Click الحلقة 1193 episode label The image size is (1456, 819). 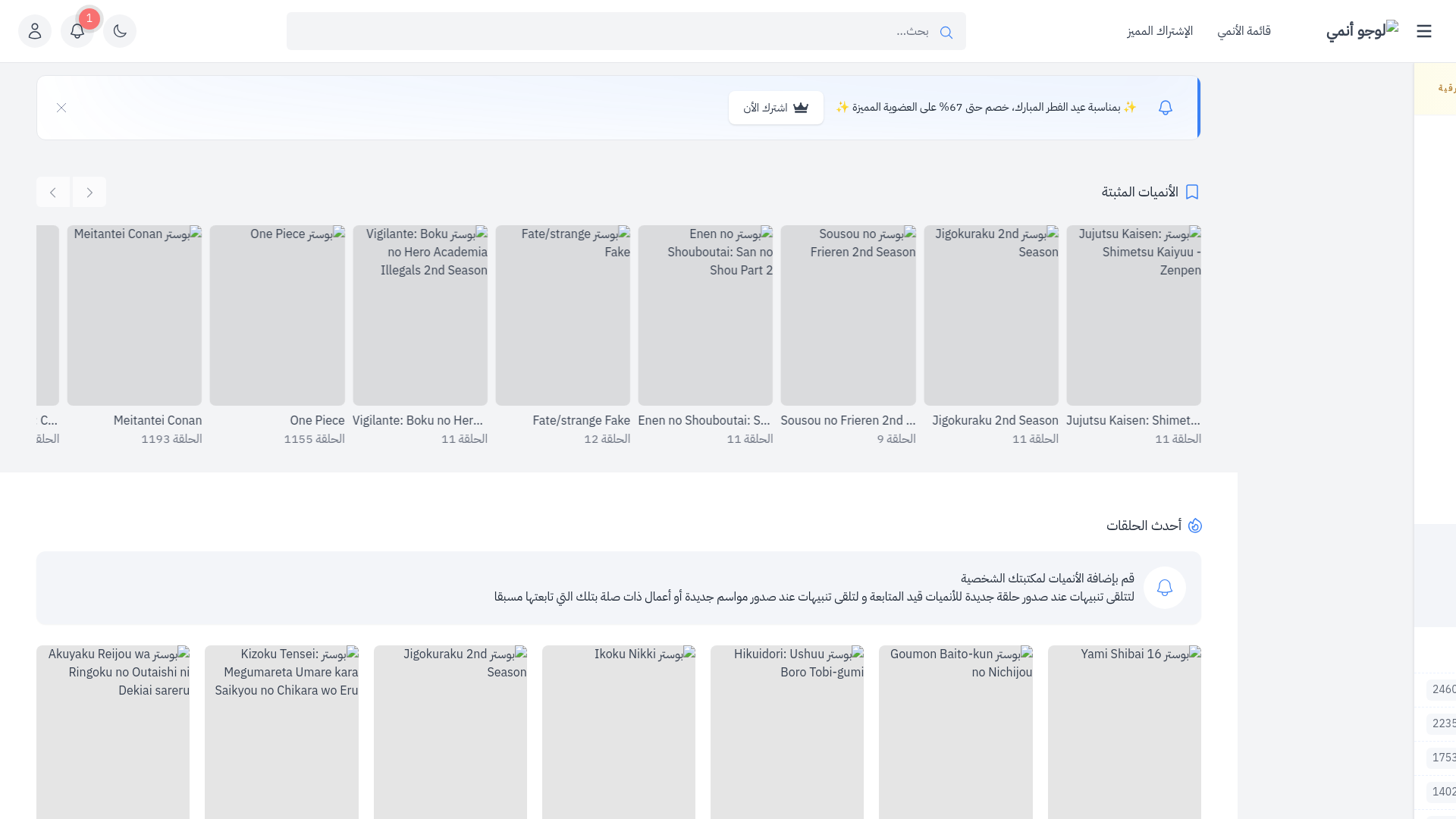tap(171, 439)
